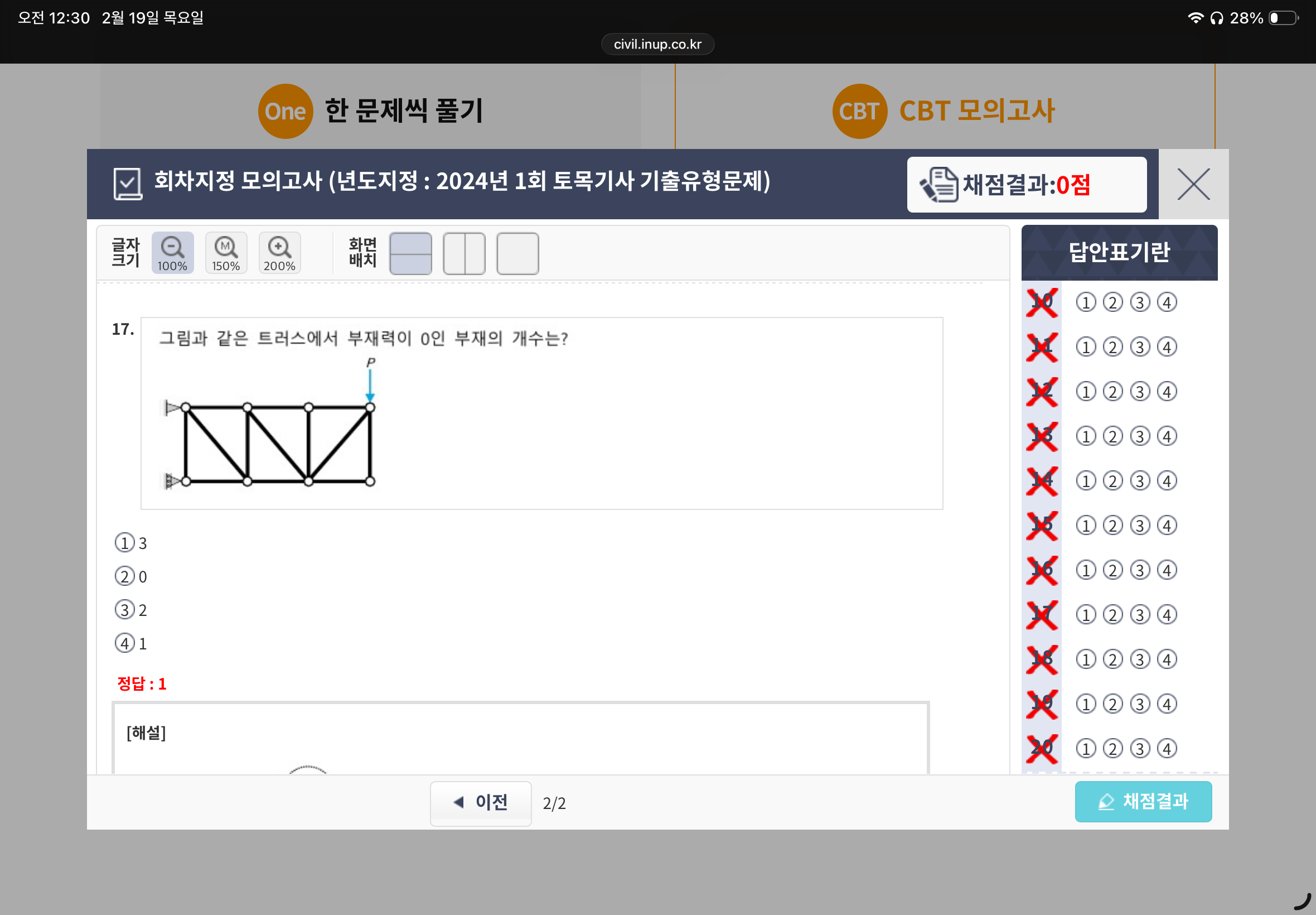Set font size to 150% zoom
This screenshot has width=1316, height=915.
pyautogui.click(x=226, y=253)
